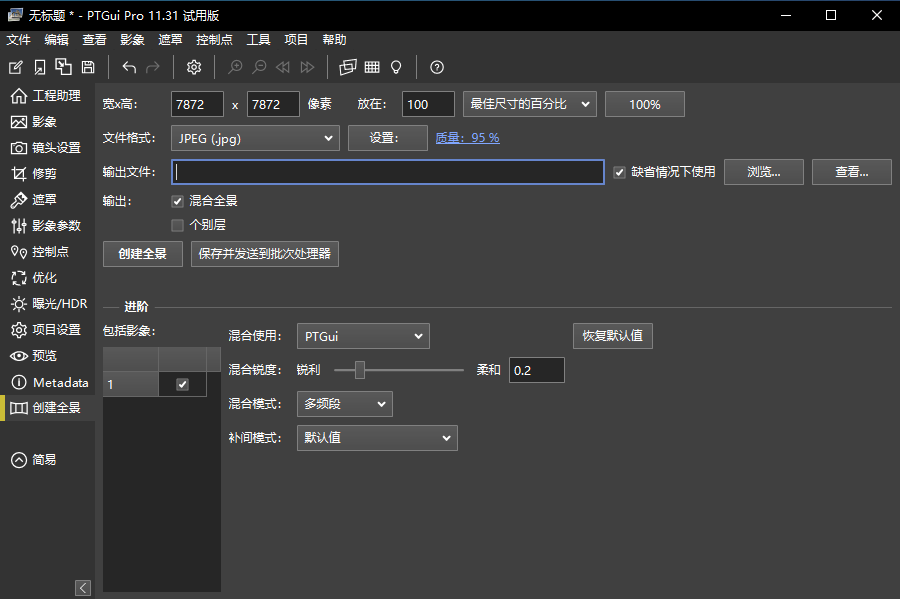Expand the 补间模式 interpolation dropdown
This screenshot has width=900, height=599.
coord(377,437)
